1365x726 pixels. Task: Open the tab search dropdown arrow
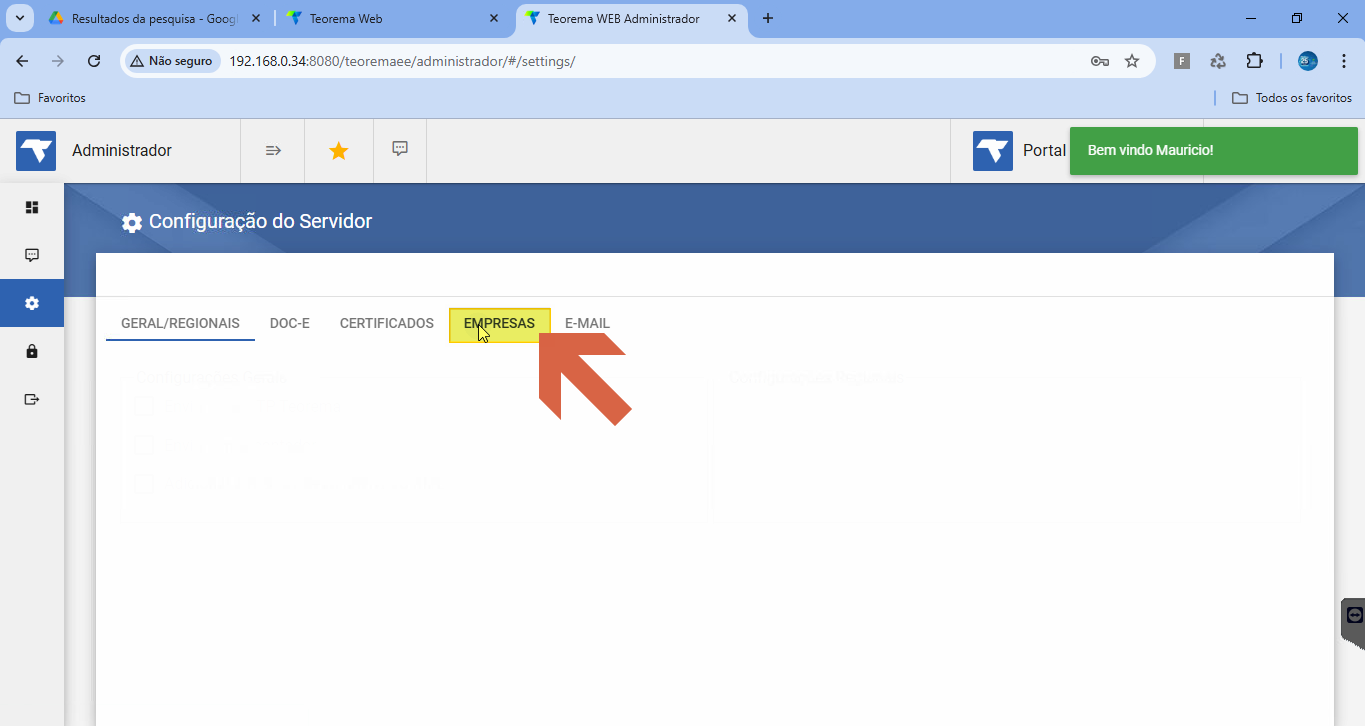click(x=19, y=18)
